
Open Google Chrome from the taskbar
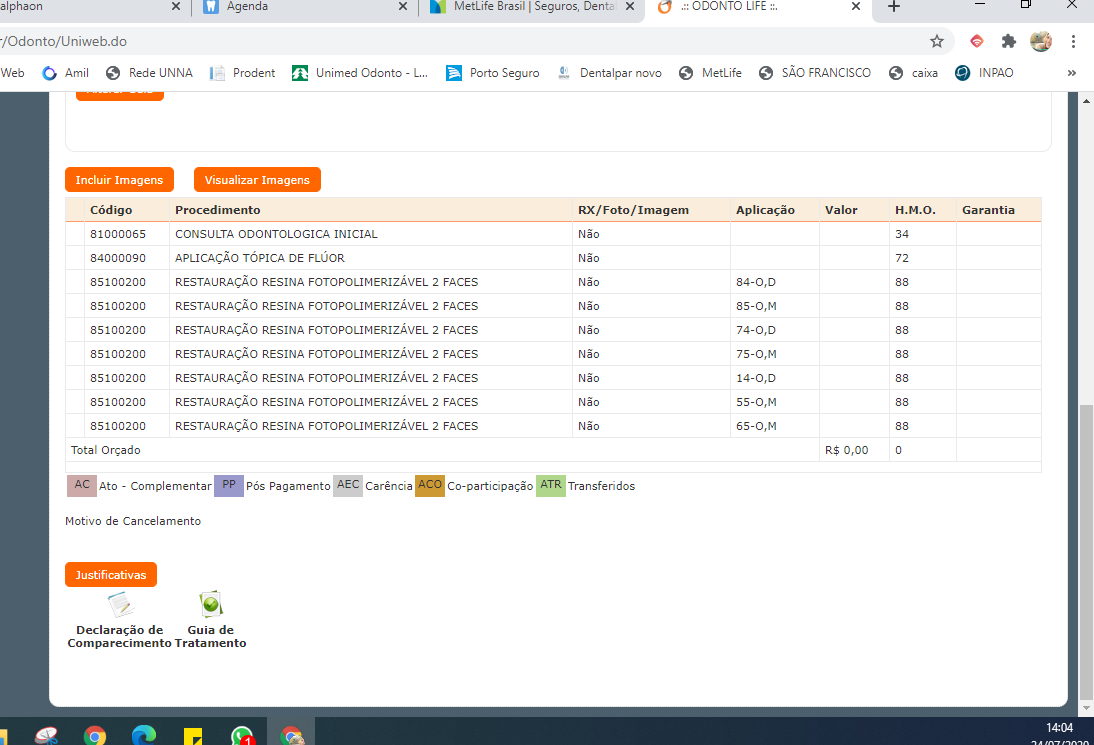tap(95, 735)
